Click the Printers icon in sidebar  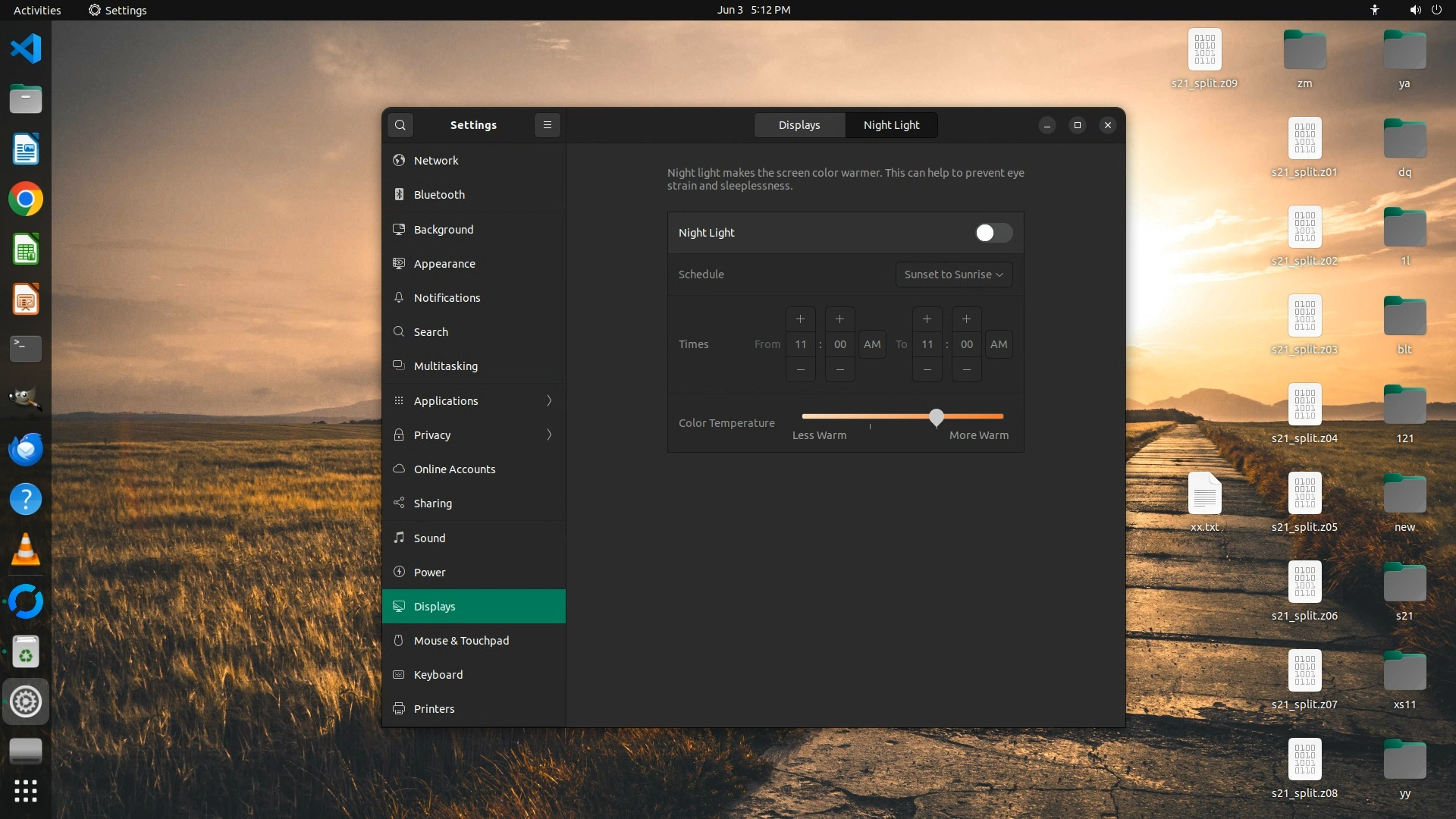pos(399,709)
